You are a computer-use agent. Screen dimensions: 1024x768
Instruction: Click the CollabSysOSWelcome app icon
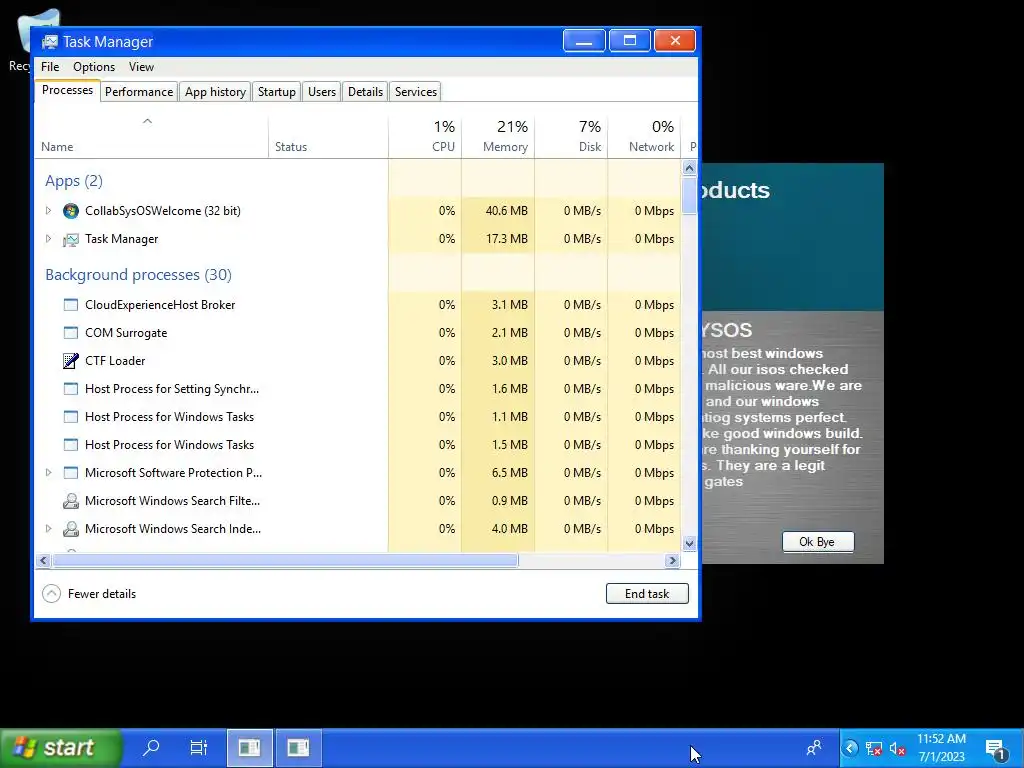point(71,211)
